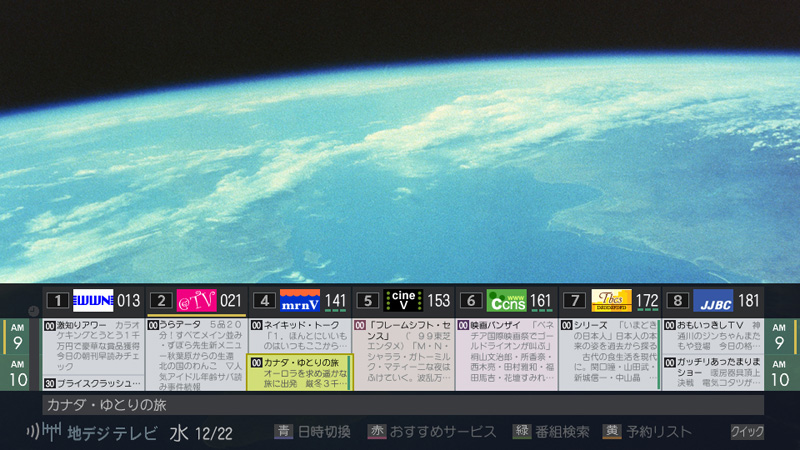Select program ブライスクラッシュ at 9:30
800x450 pixels.
click(93, 383)
